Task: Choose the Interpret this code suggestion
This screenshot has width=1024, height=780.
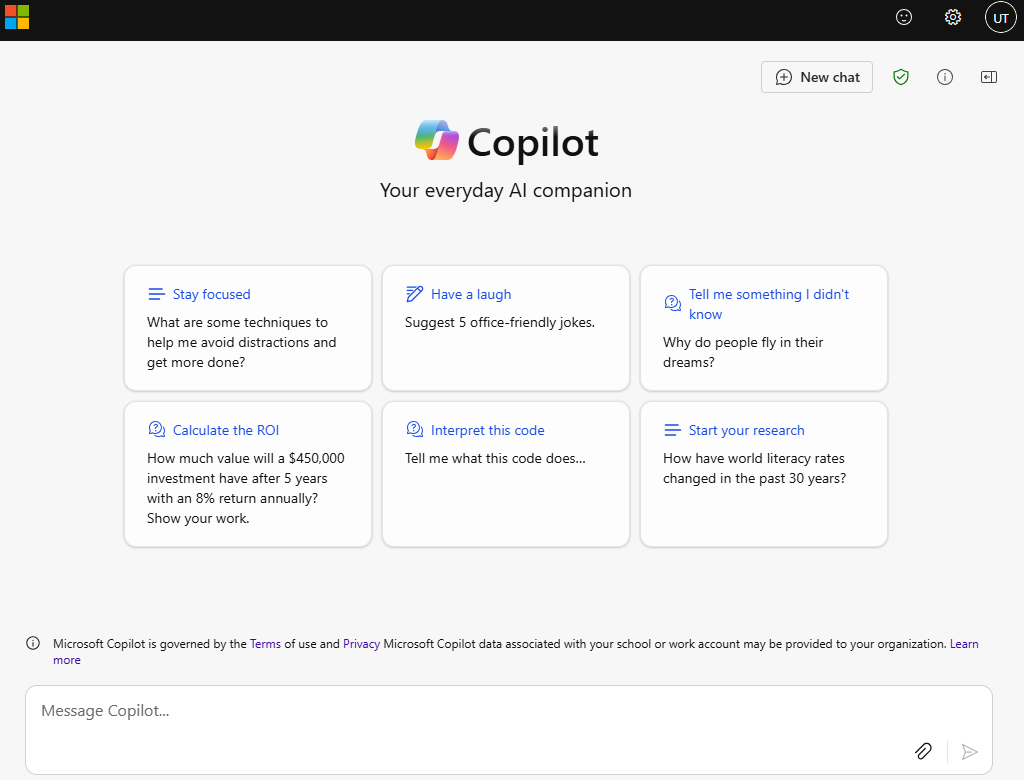Action: [505, 473]
